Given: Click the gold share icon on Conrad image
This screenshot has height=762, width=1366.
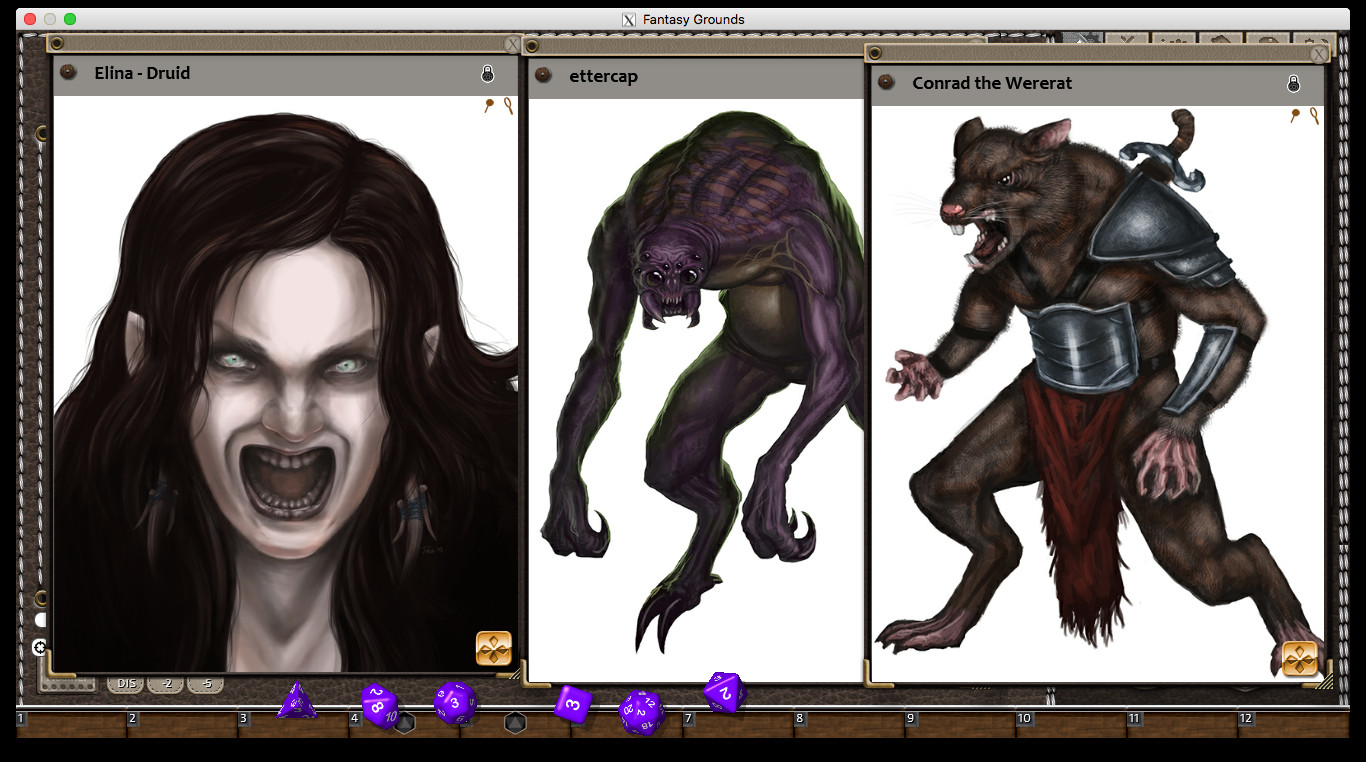Looking at the screenshot, I should 1300,658.
